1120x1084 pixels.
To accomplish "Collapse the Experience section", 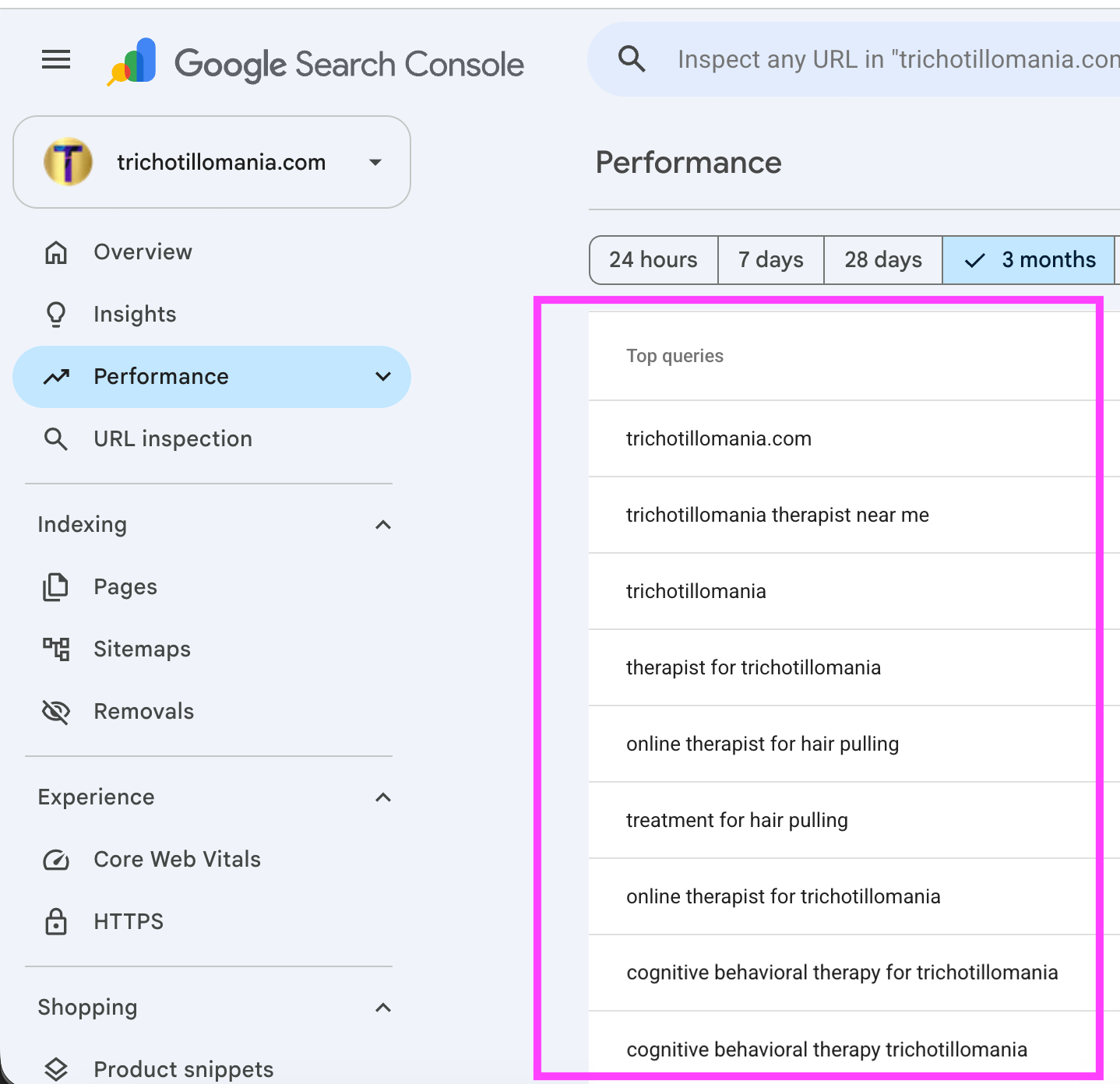I will coord(383,797).
